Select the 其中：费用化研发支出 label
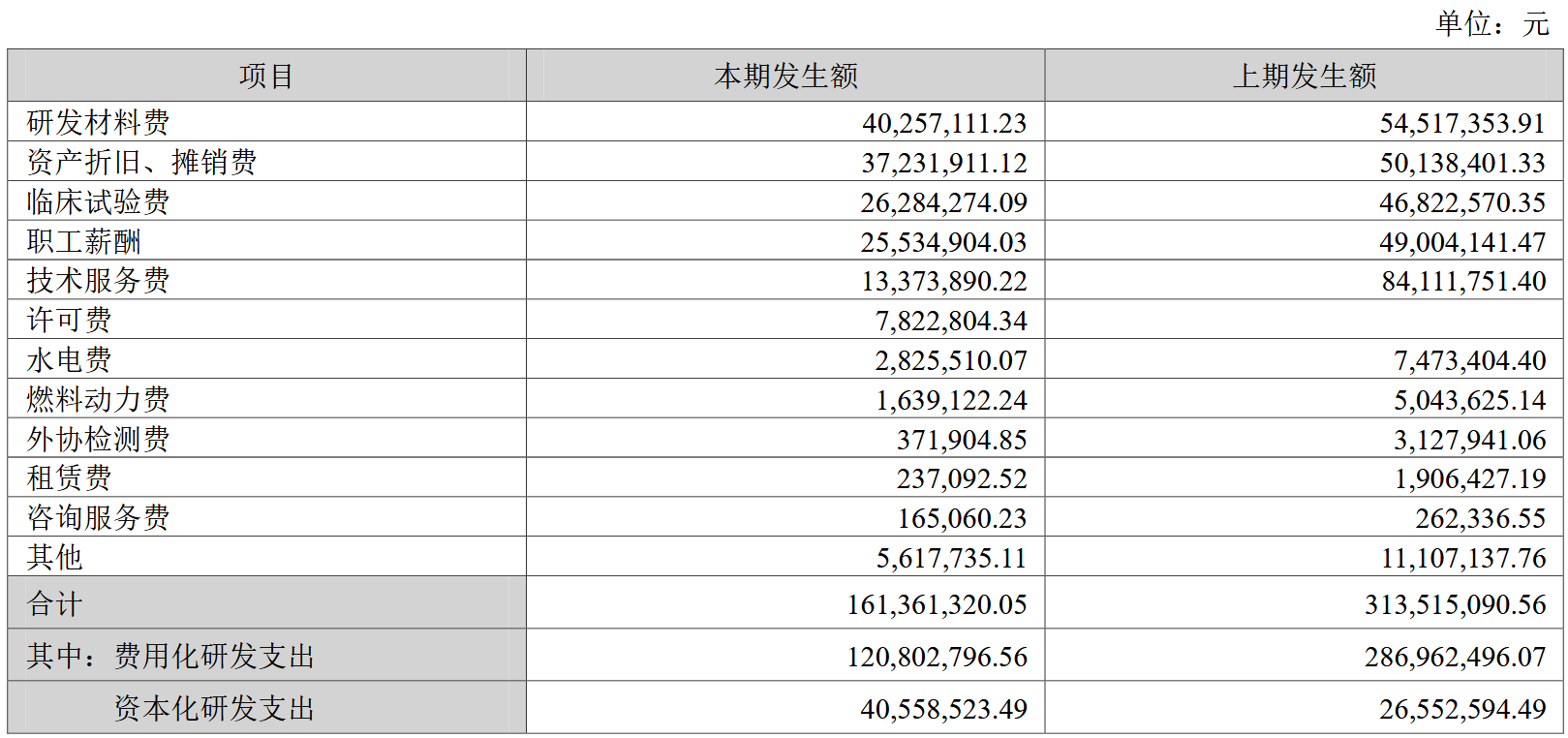1568x738 pixels. point(170,657)
